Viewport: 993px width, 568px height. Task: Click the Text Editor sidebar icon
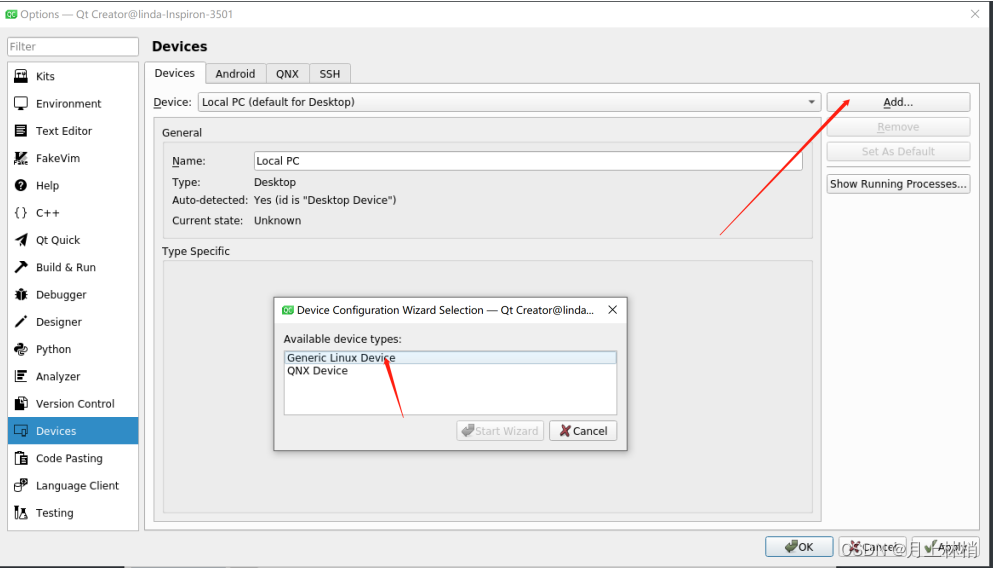[21, 130]
